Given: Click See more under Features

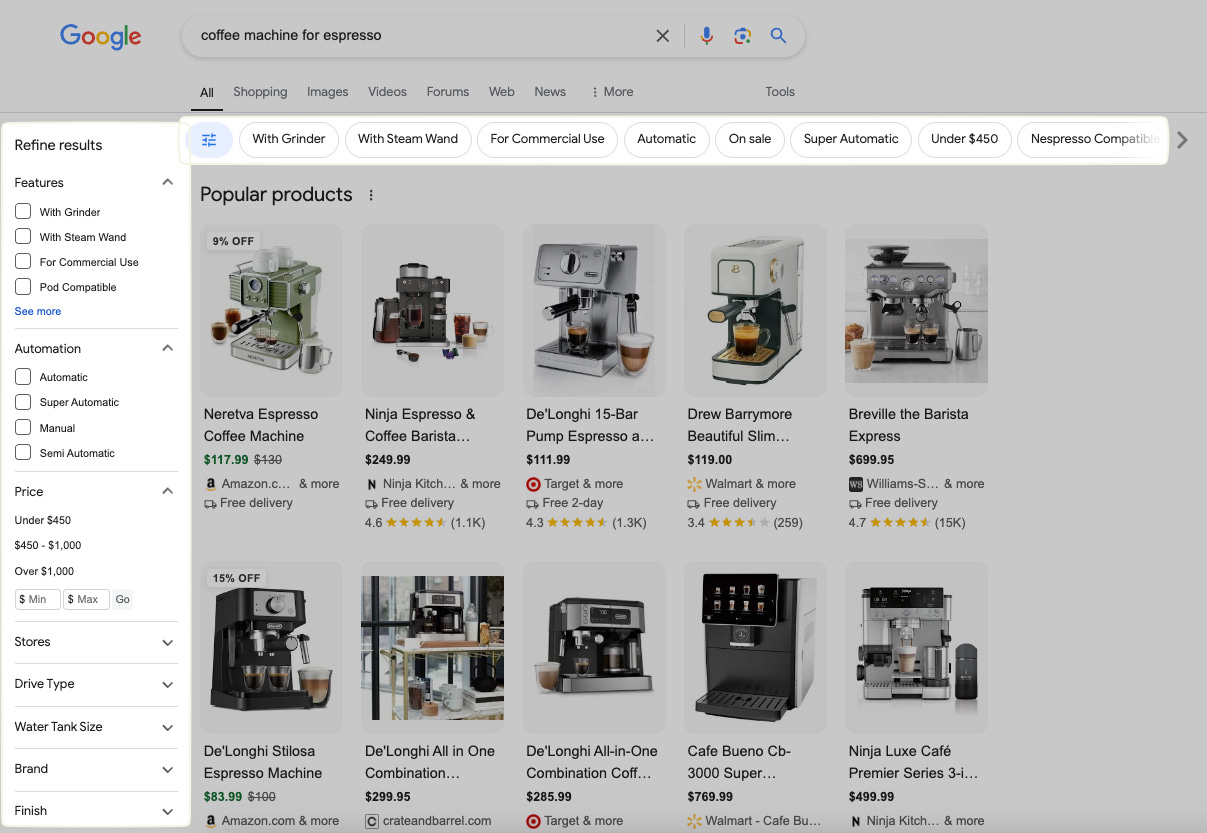Looking at the screenshot, I should (38, 311).
